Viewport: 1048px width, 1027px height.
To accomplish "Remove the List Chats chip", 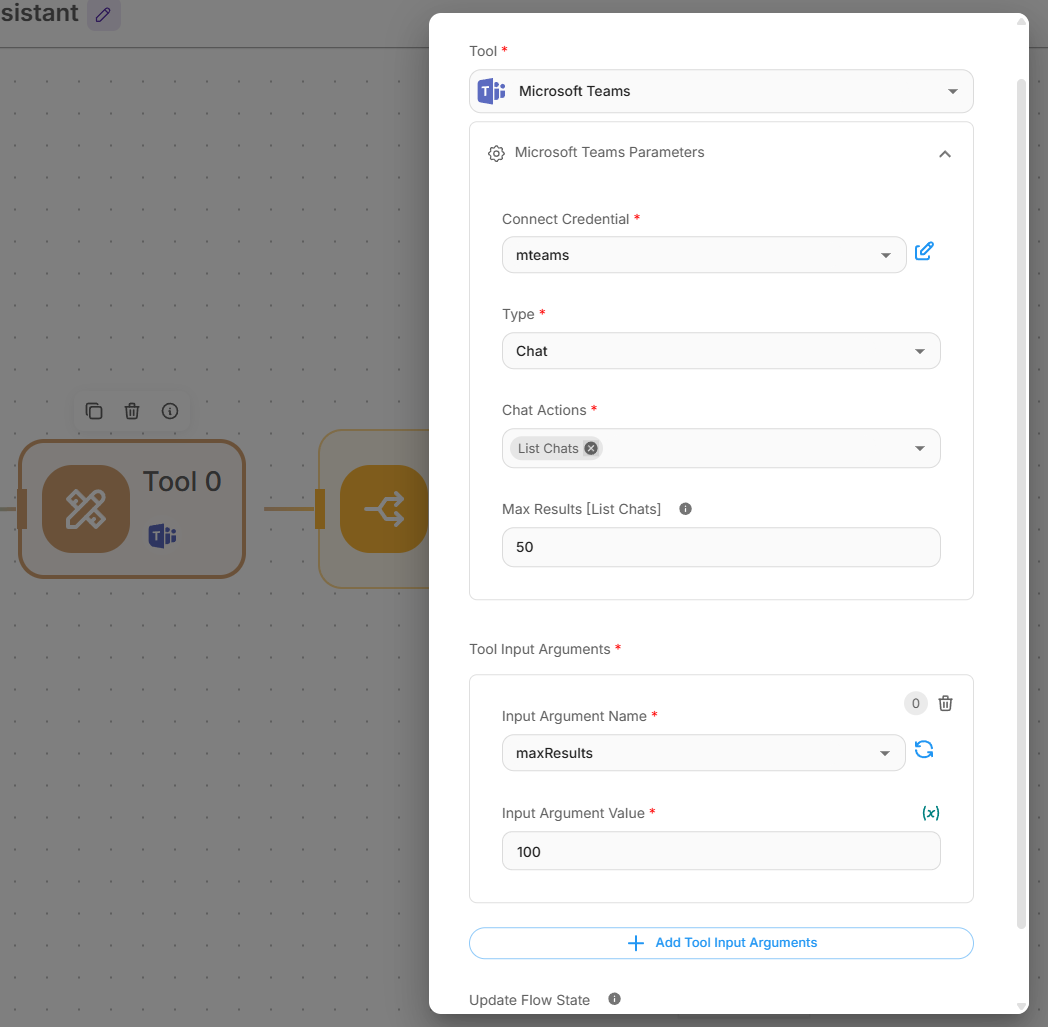I will point(591,448).
